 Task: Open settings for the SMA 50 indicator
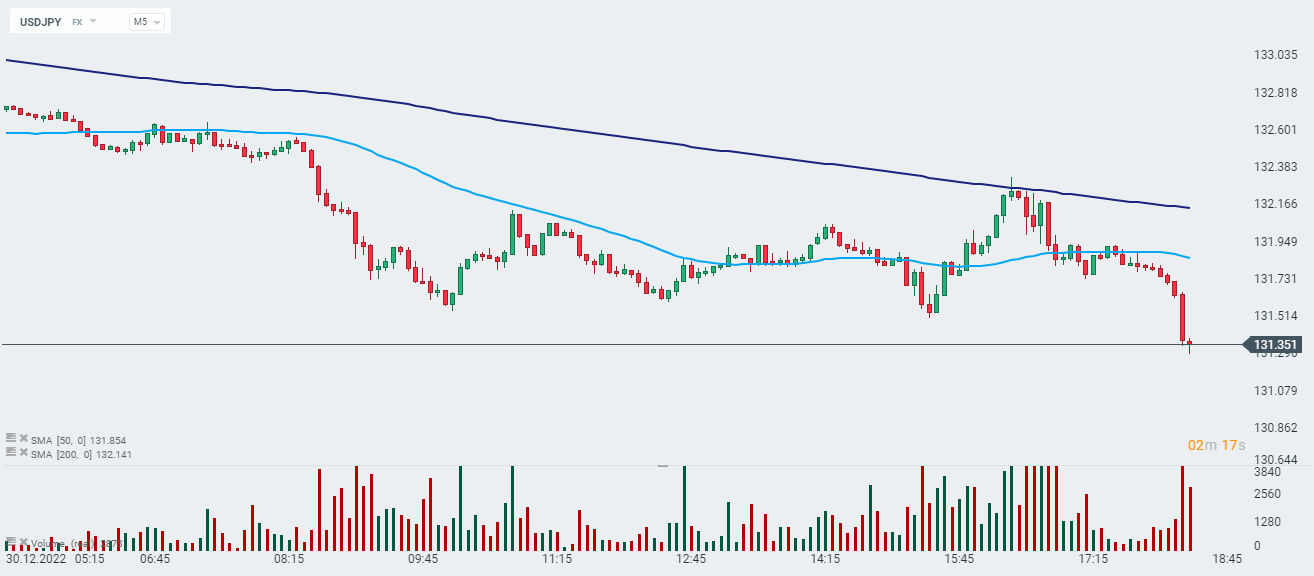click(x=10, y=438)
